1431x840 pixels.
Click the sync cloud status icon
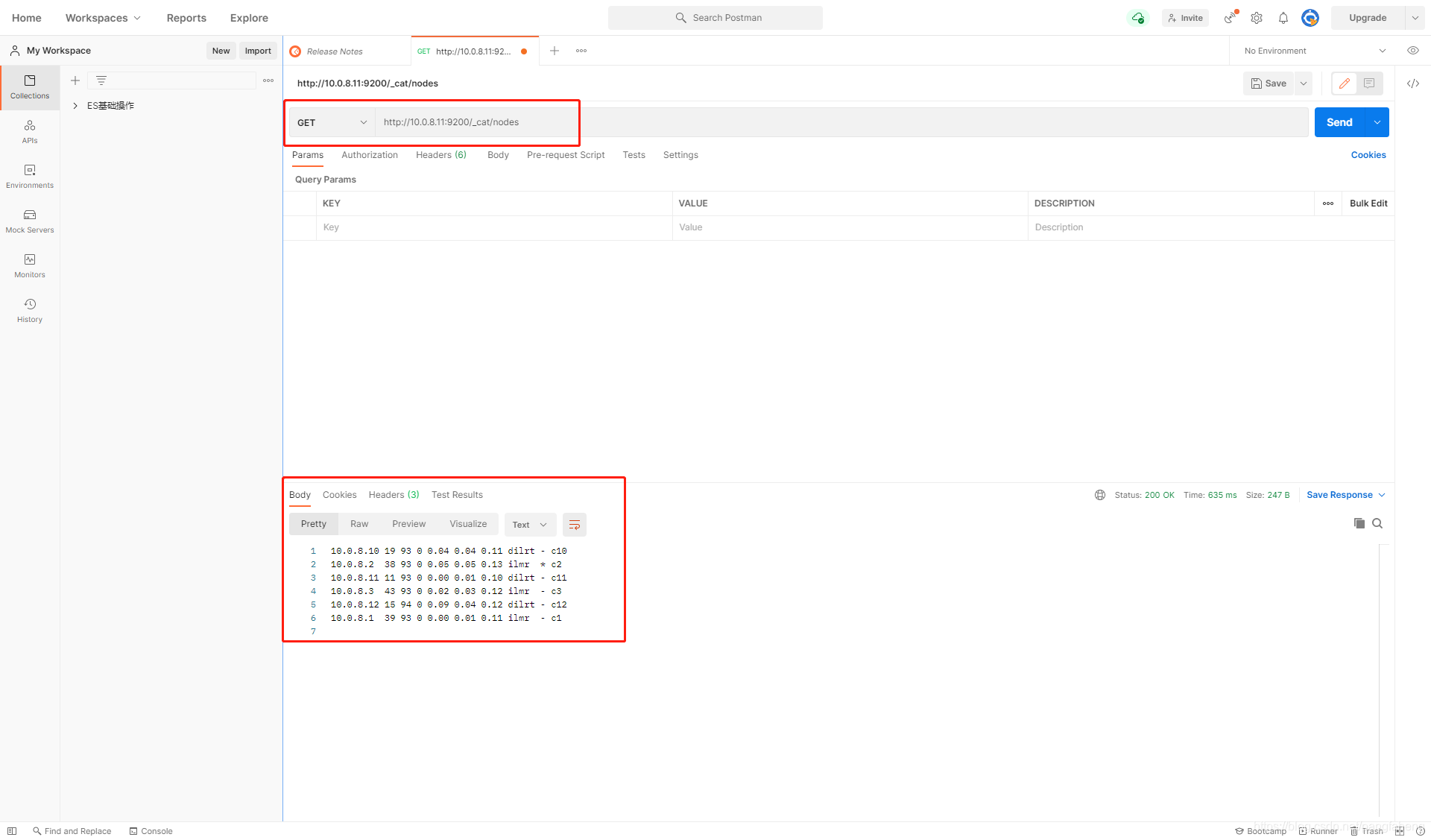coord(1137,18)
